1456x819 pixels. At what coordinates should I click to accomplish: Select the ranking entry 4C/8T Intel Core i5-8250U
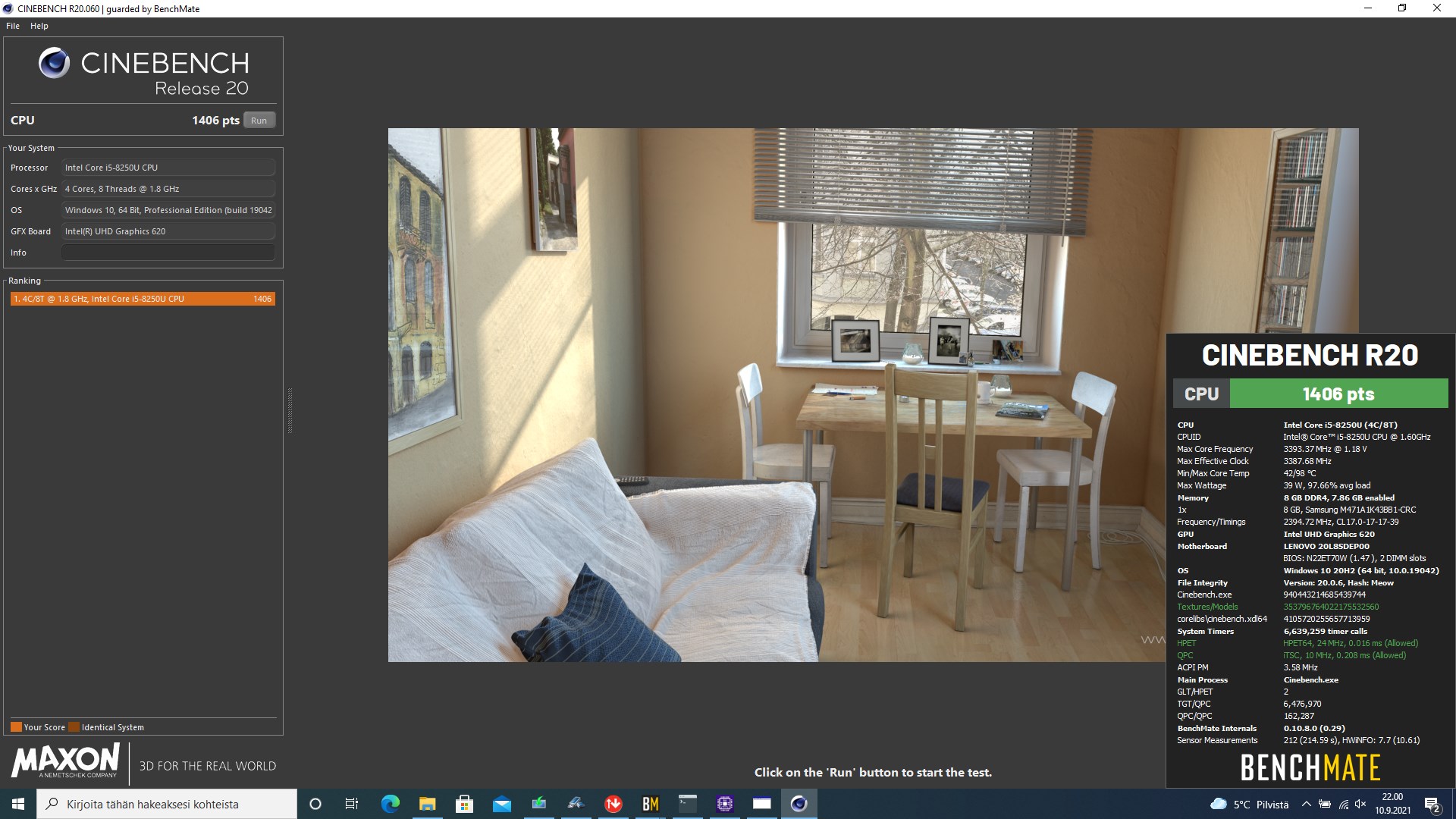click(x=143, y=299)
